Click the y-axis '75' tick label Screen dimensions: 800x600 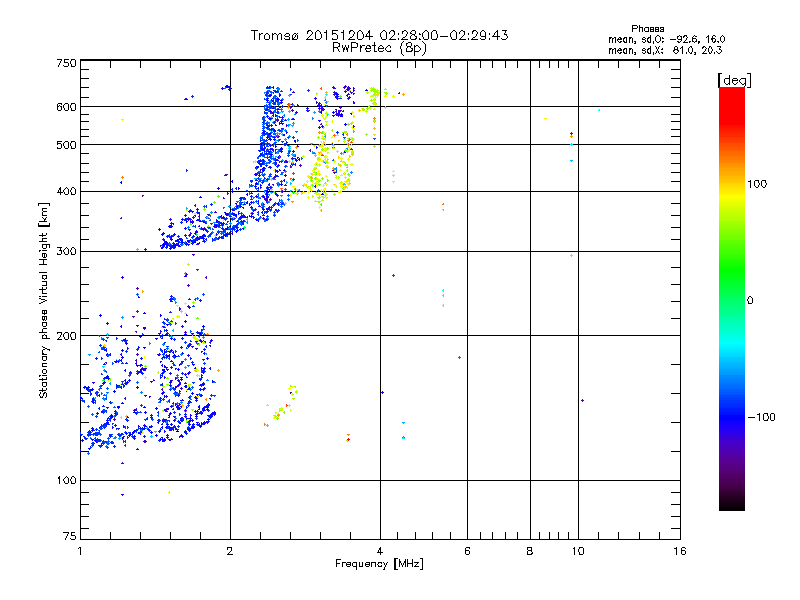[x=70, y=536]
